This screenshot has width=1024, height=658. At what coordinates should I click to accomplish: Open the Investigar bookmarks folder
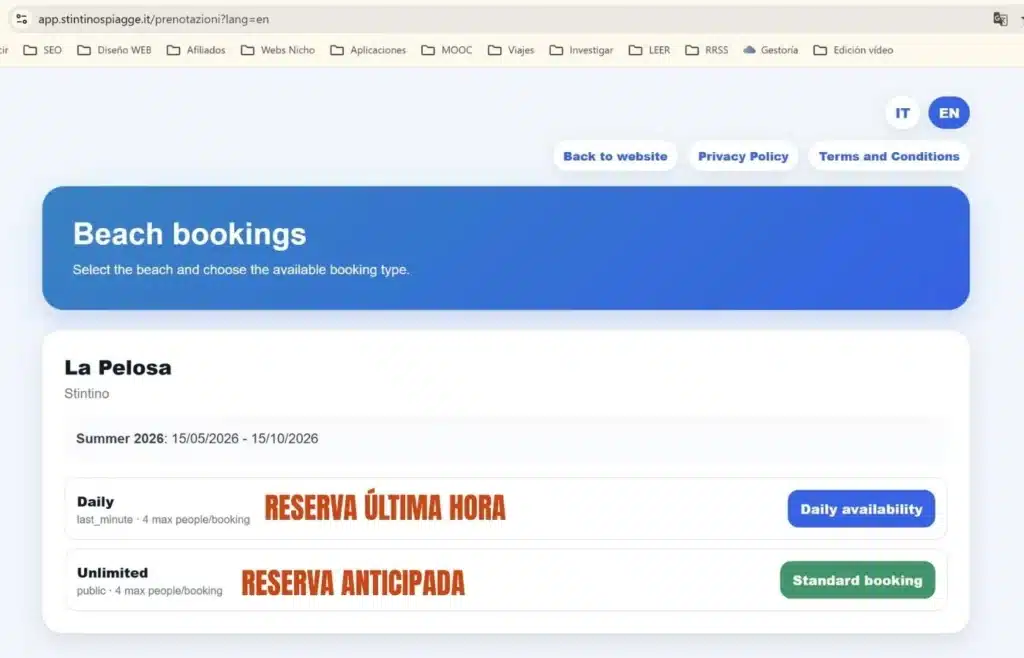tap(581, 50)
